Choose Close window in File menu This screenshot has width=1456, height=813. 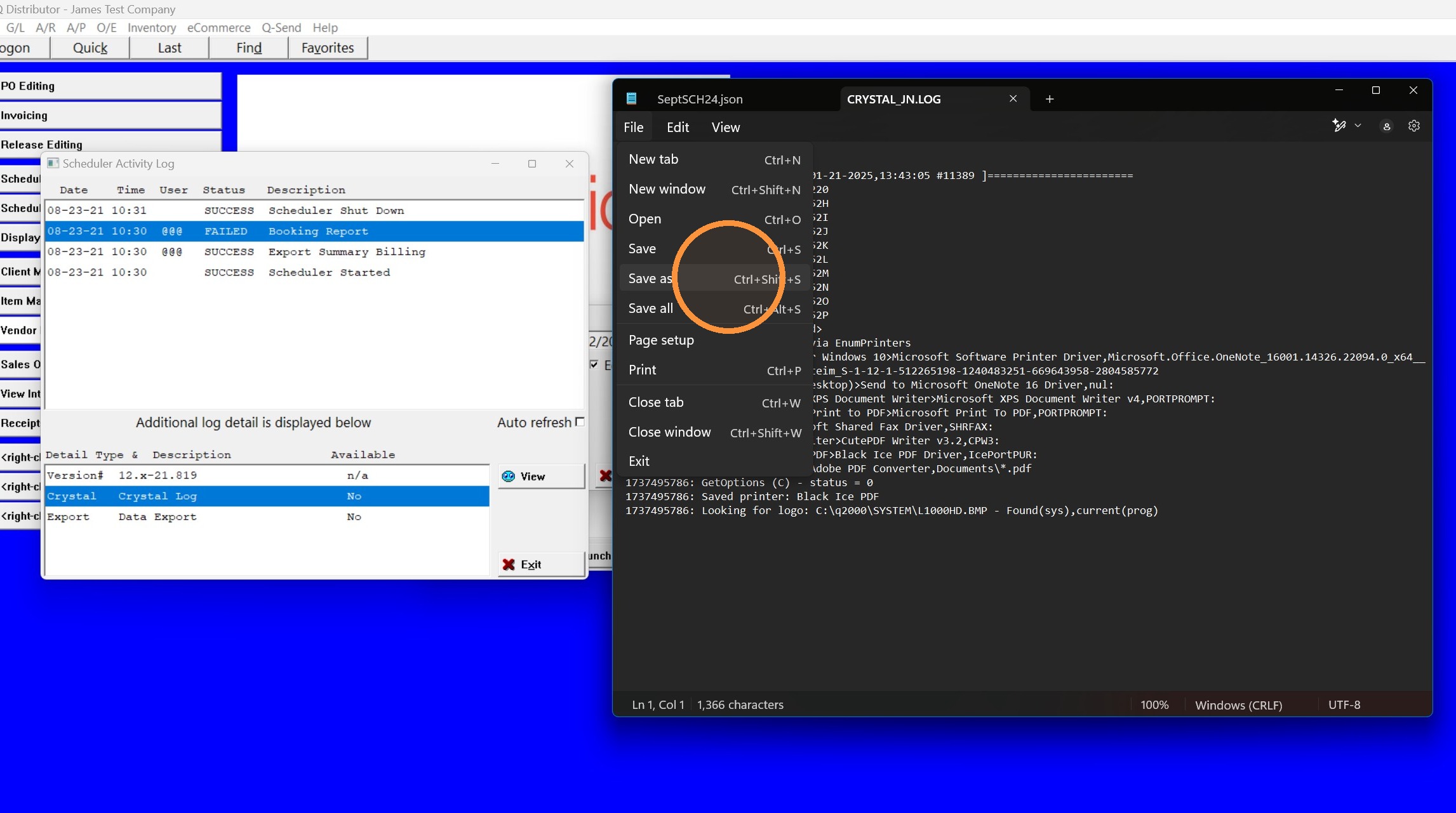714,432
